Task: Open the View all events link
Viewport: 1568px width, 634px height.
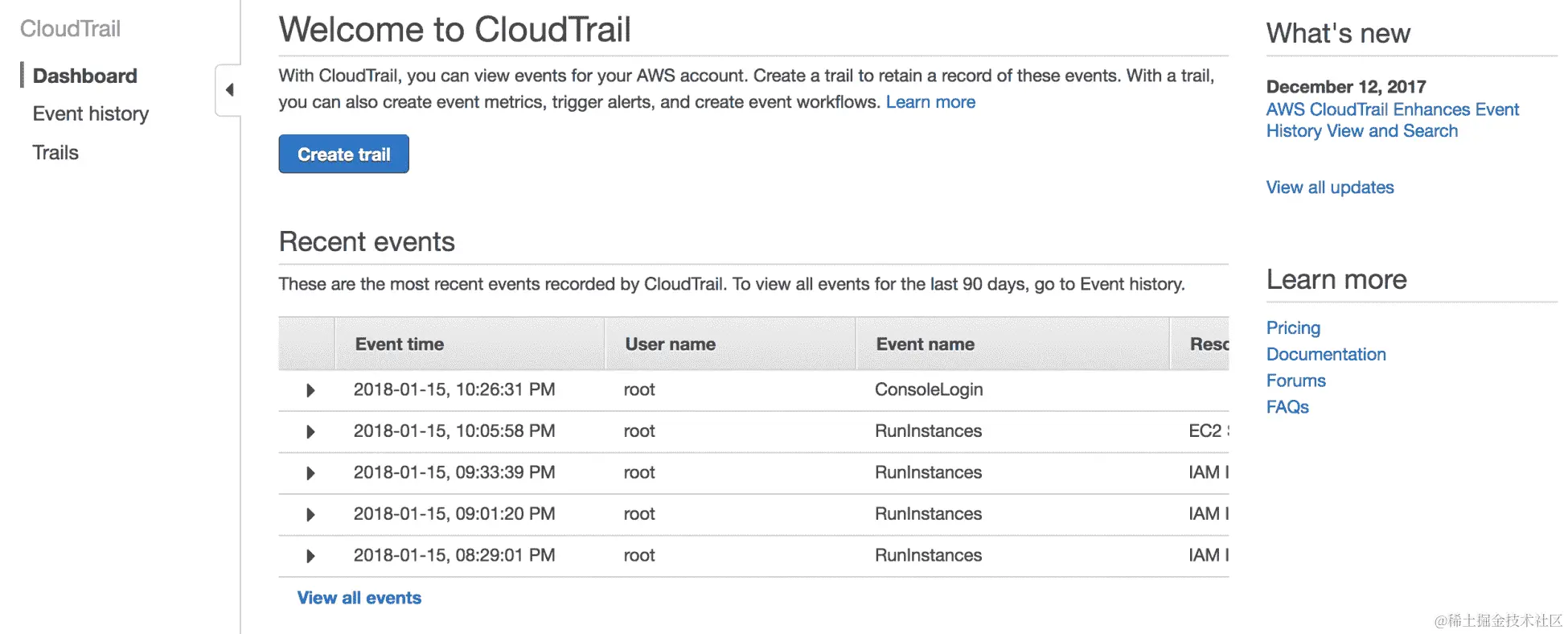Action: pos(359,598)
